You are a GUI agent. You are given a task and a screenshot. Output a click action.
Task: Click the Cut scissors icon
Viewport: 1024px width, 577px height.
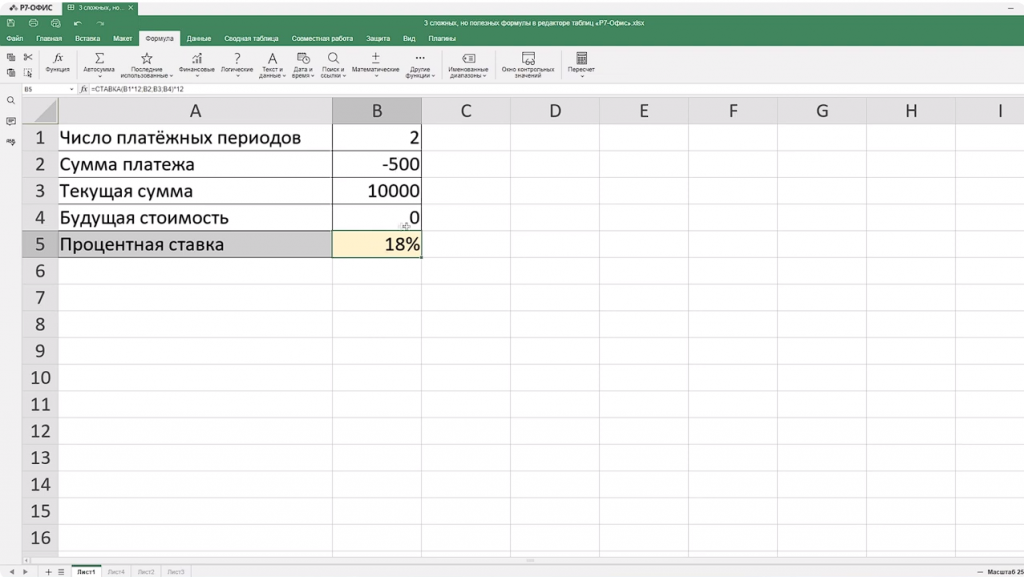pos(28,57)
